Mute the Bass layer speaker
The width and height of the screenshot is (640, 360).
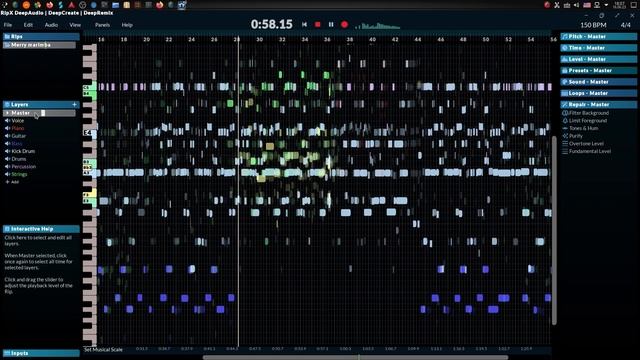[x=7, y=144]
